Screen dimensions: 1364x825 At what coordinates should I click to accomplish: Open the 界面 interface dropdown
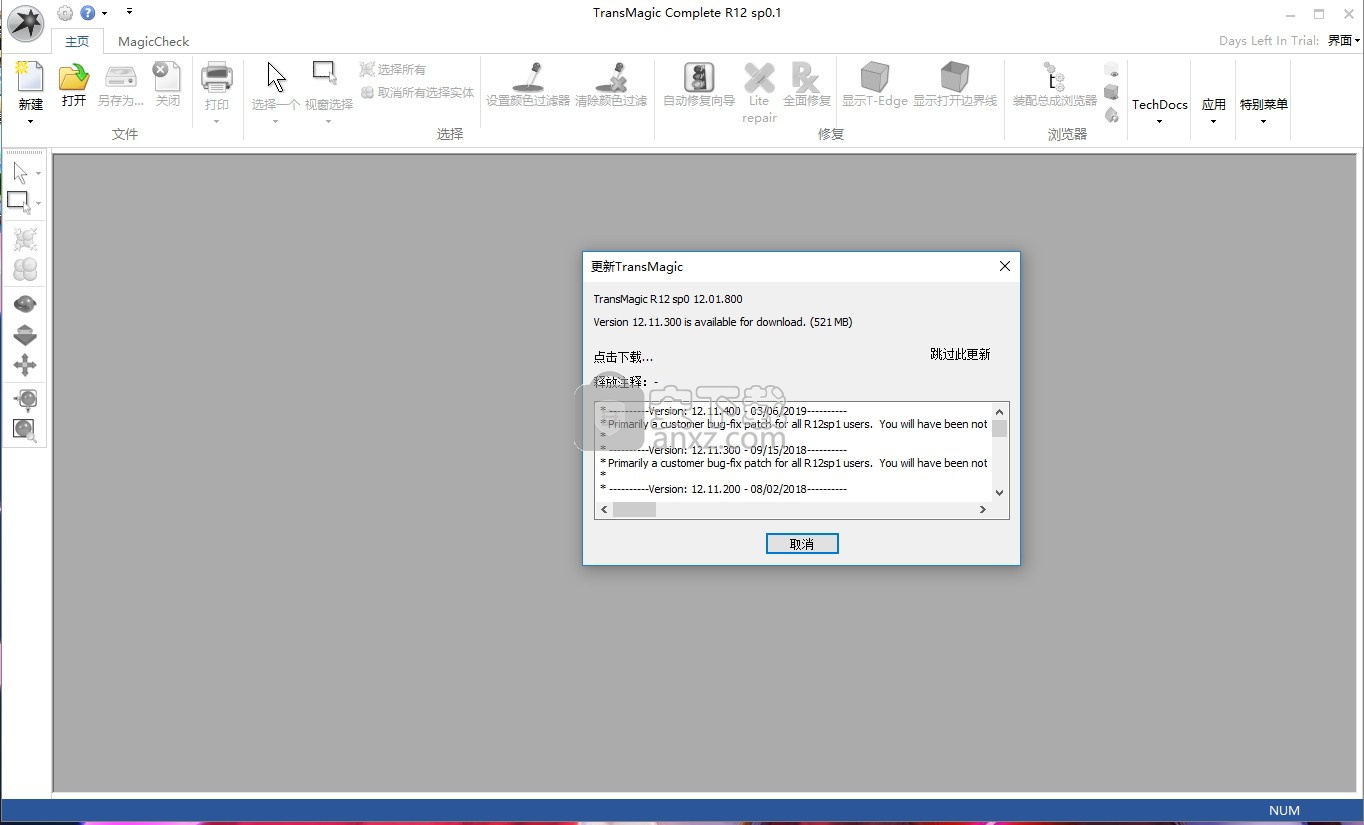pyautogui.click(x=1344, y=41)
